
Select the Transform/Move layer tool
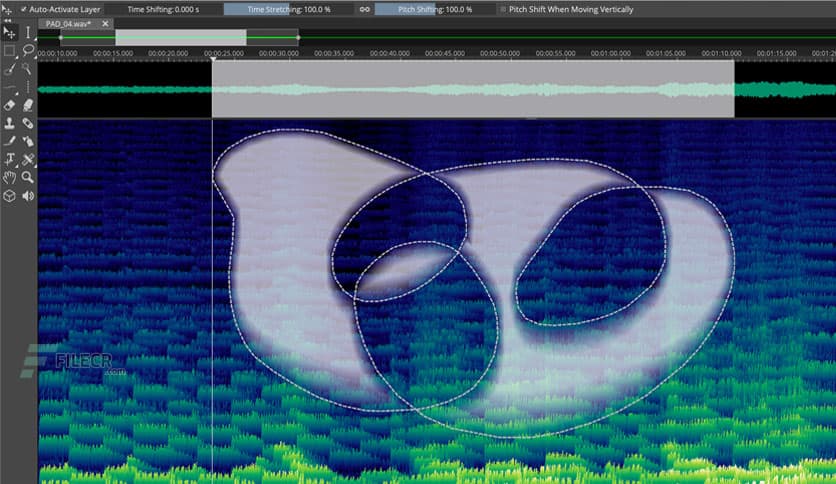point(9,33)
